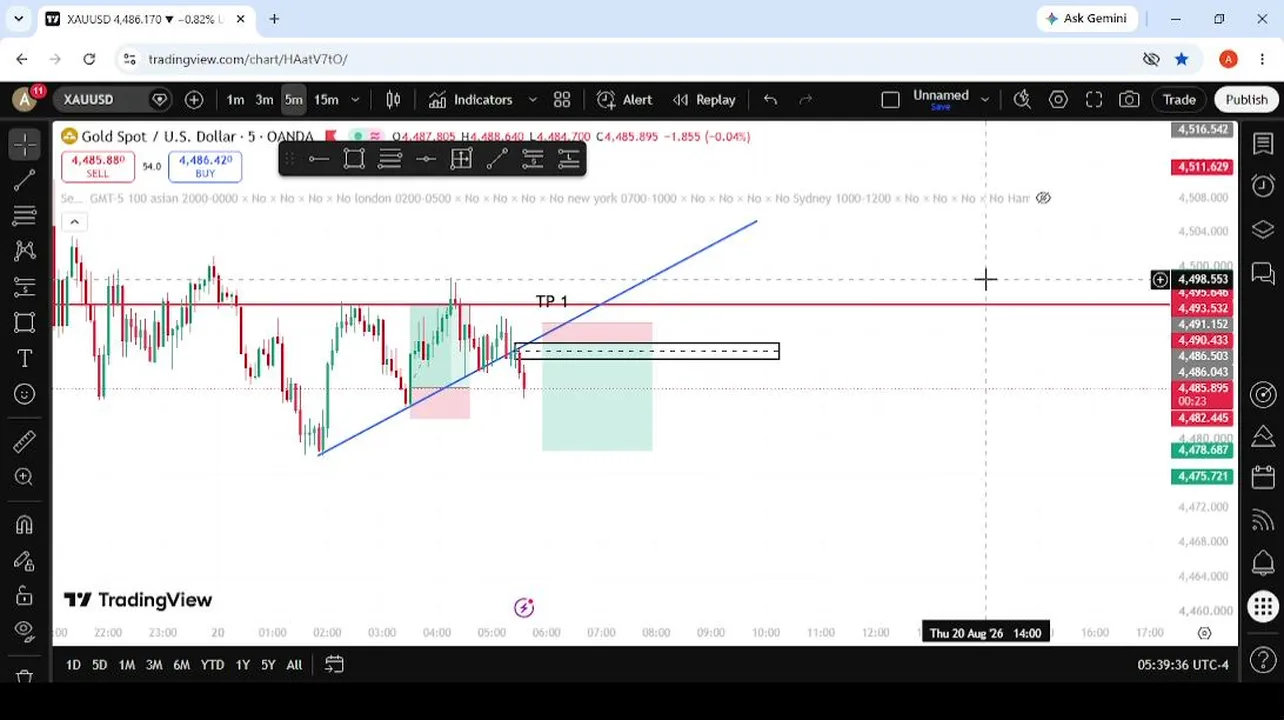Open the Unnamed layout dropdown arrow

click(984, 100)
